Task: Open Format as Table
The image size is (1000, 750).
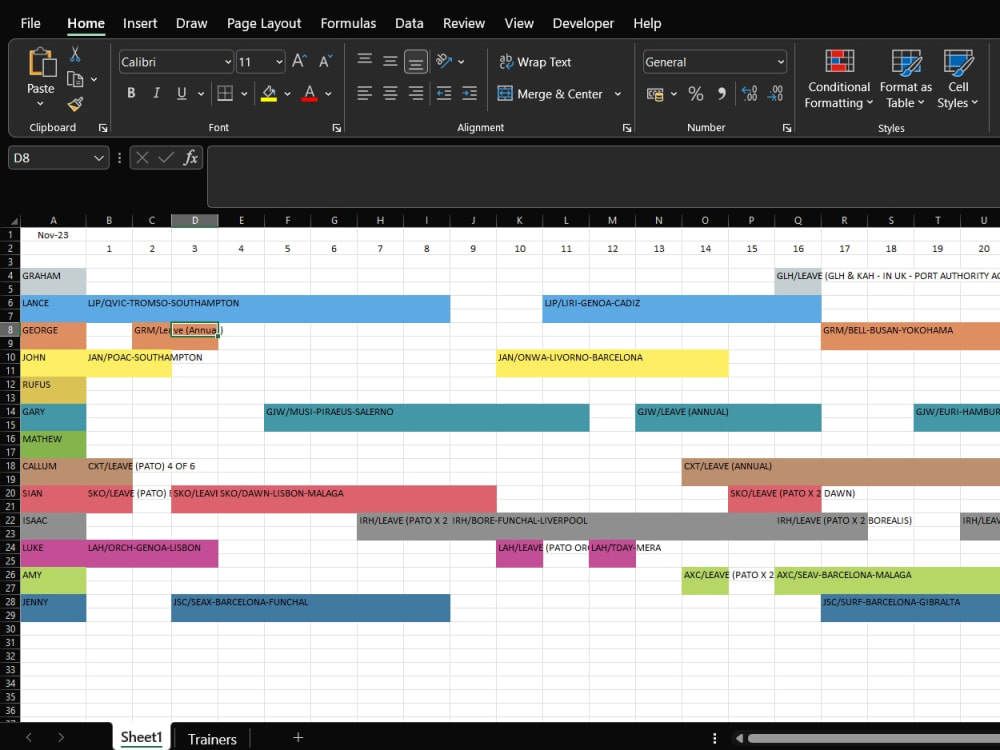Action: coord(906,79)
